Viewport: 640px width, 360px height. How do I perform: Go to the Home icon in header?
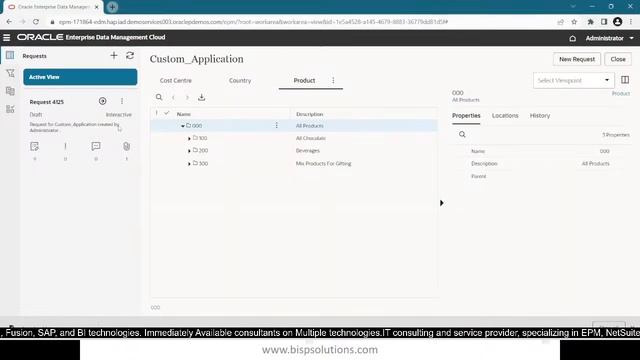572,38
